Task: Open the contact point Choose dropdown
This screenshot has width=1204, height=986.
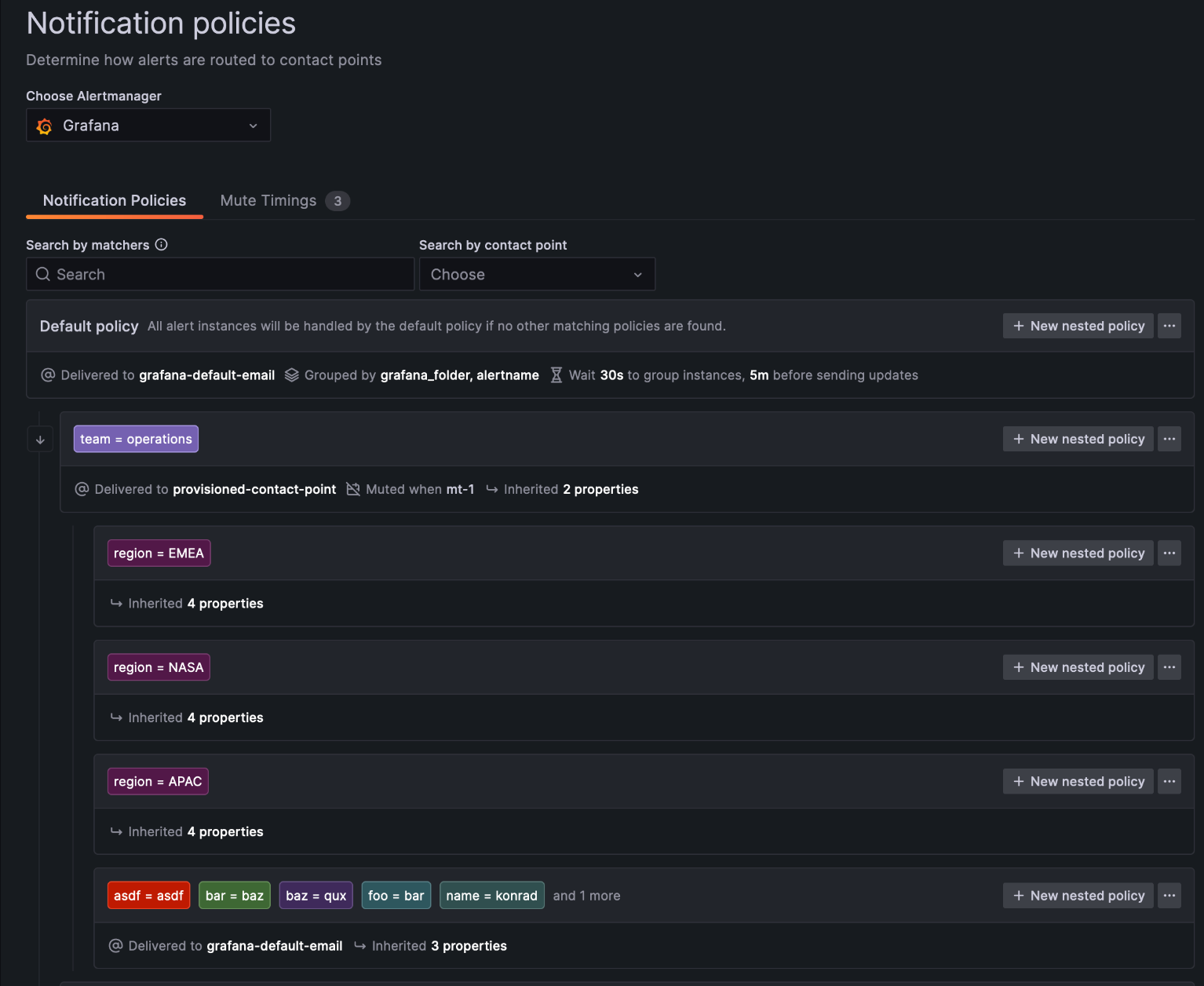Action: [537, 274]
